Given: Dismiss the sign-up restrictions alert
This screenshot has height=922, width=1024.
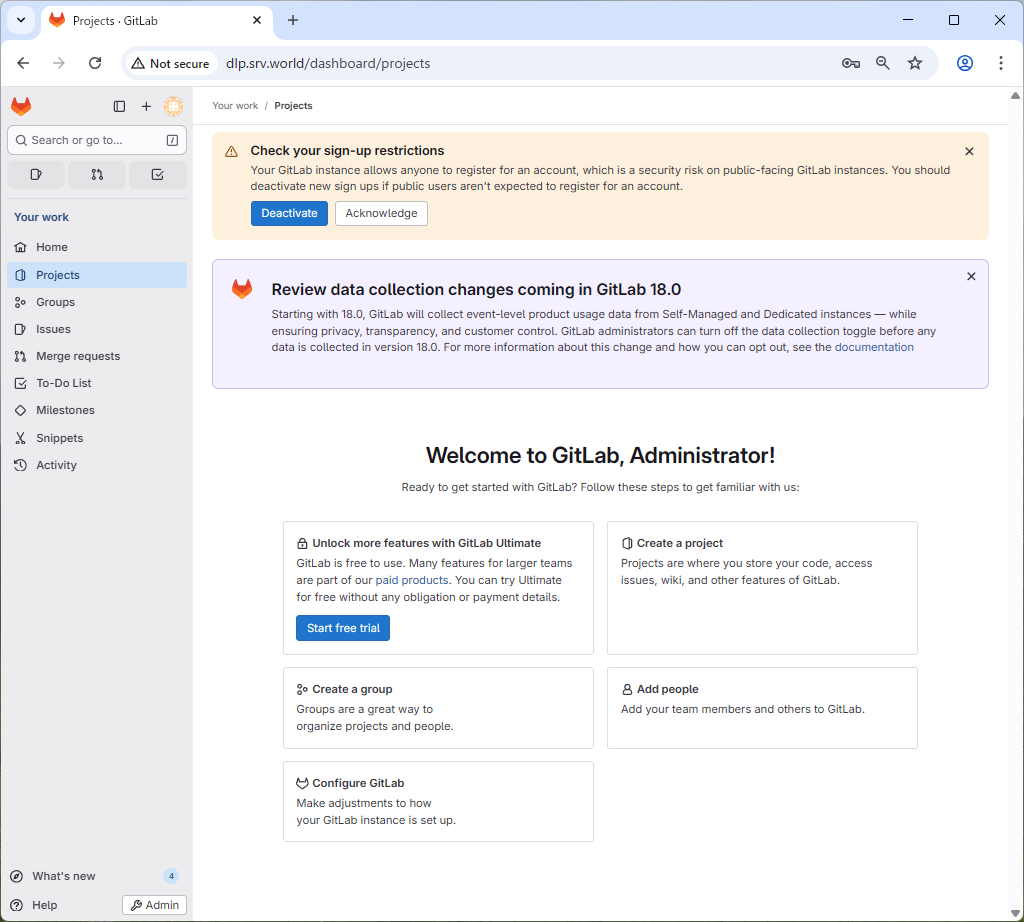Looking at the screenshot, I should [969, 151].
